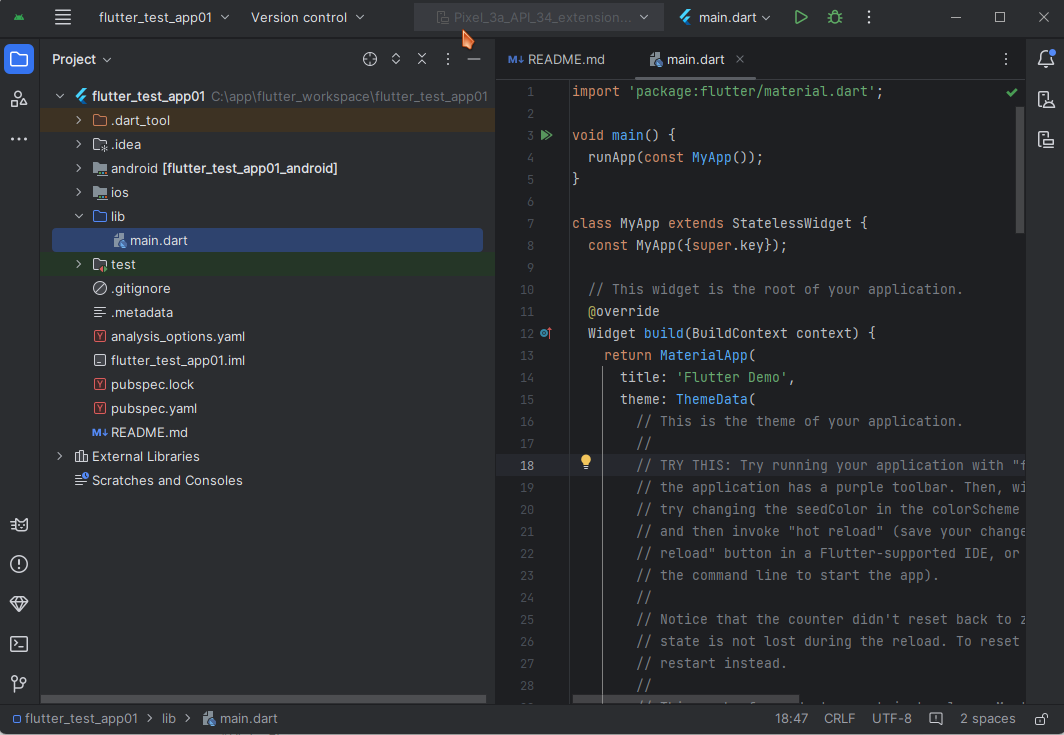Click lib breadcrumb in status bar
Screen dimensions: 1064x735
[168, 718]
